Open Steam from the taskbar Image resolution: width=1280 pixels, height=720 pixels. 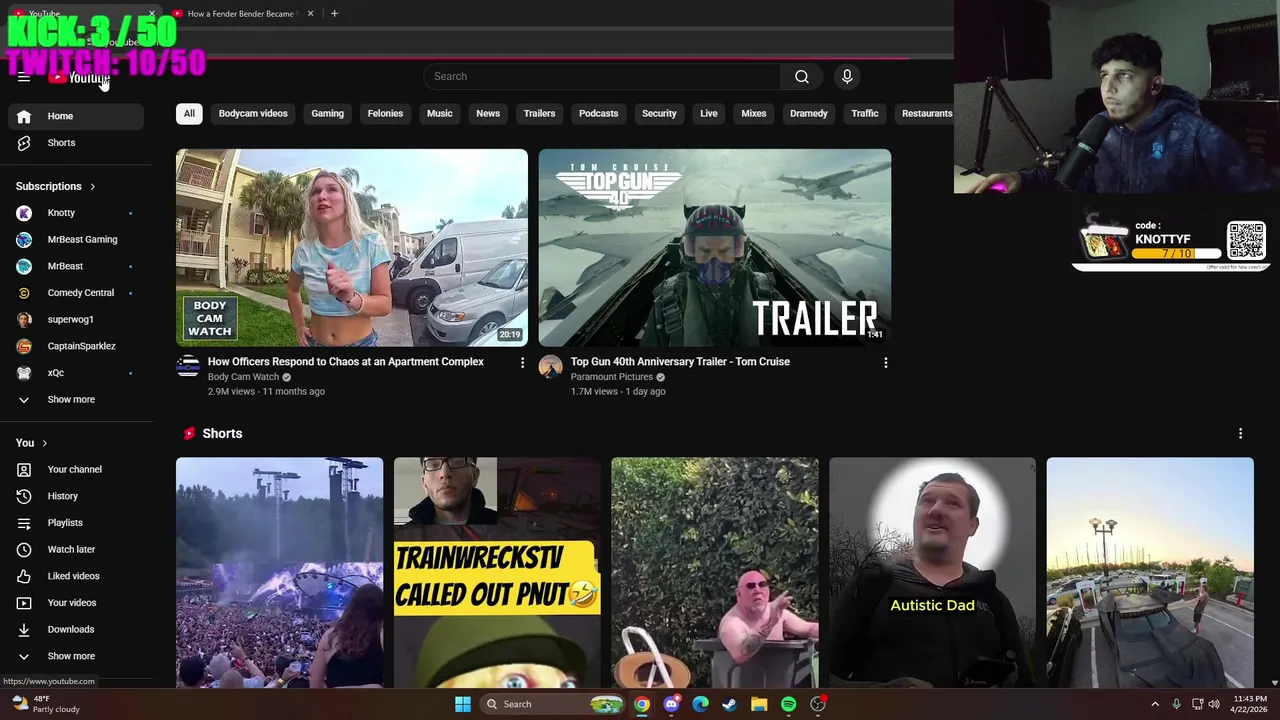tap(730, 704)
